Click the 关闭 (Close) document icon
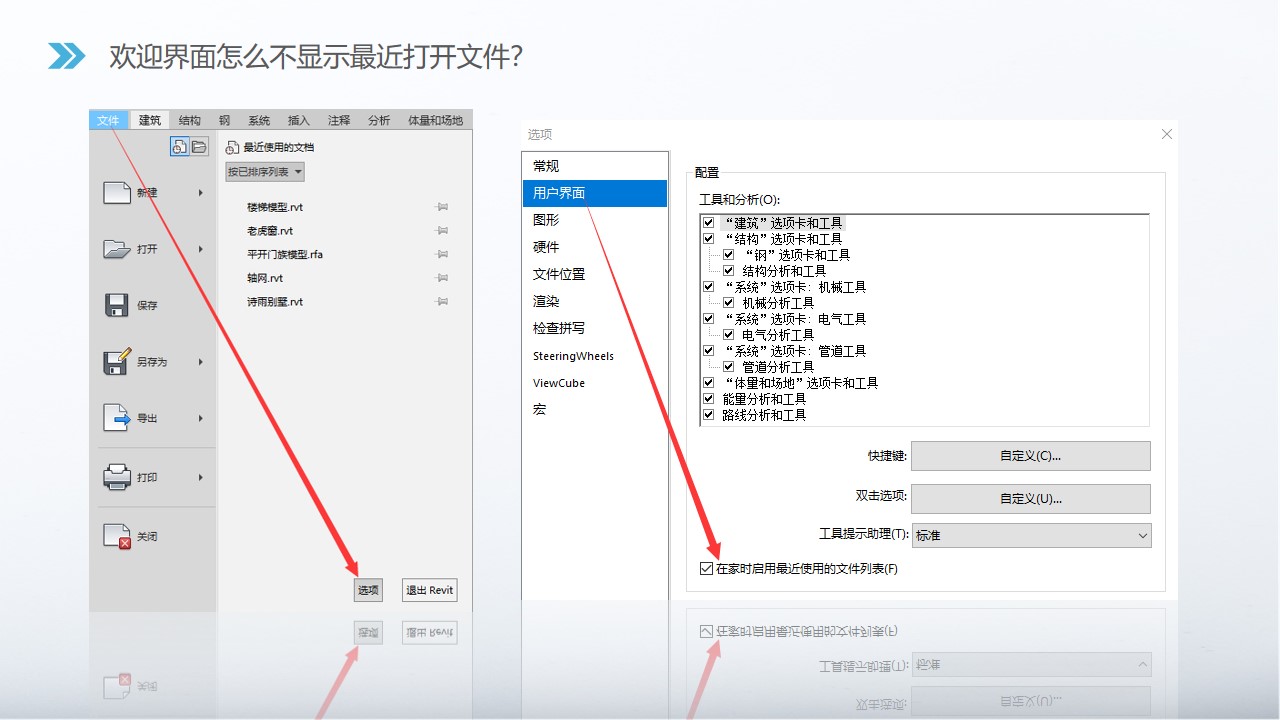Image resolution: width=1280 pixels, height=720 pixels. coord(117,536)
